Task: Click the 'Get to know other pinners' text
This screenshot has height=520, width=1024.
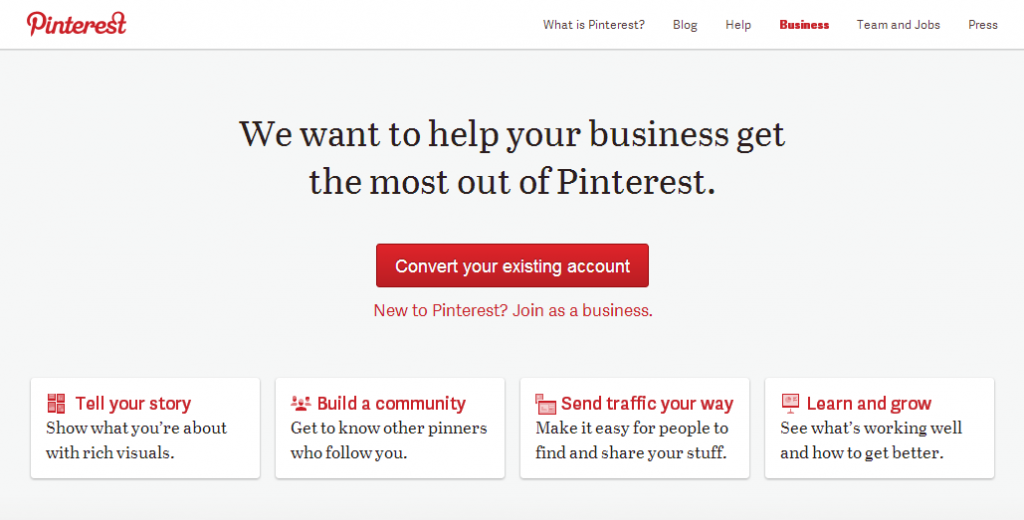Action: [389, 428]
